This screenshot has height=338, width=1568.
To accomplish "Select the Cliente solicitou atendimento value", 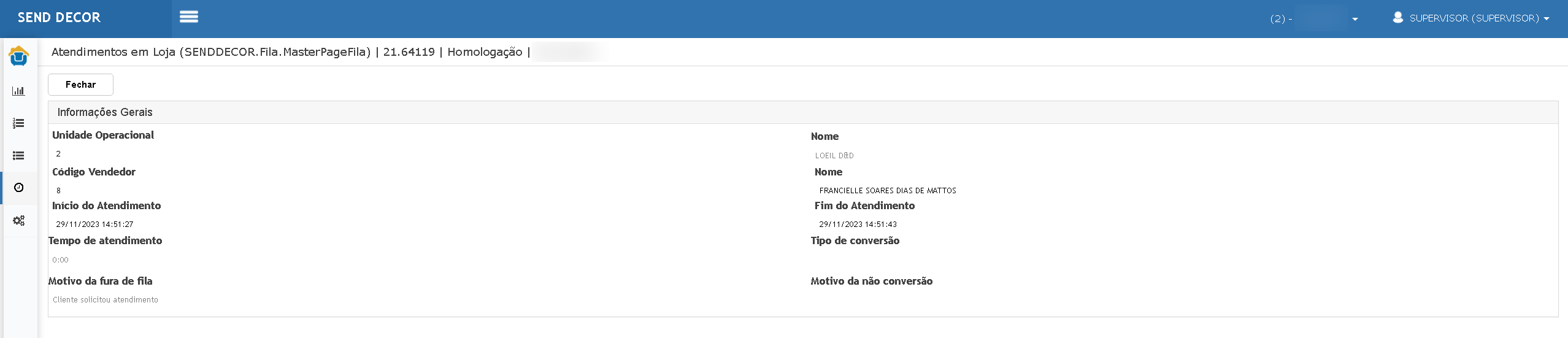I will 106,300.
